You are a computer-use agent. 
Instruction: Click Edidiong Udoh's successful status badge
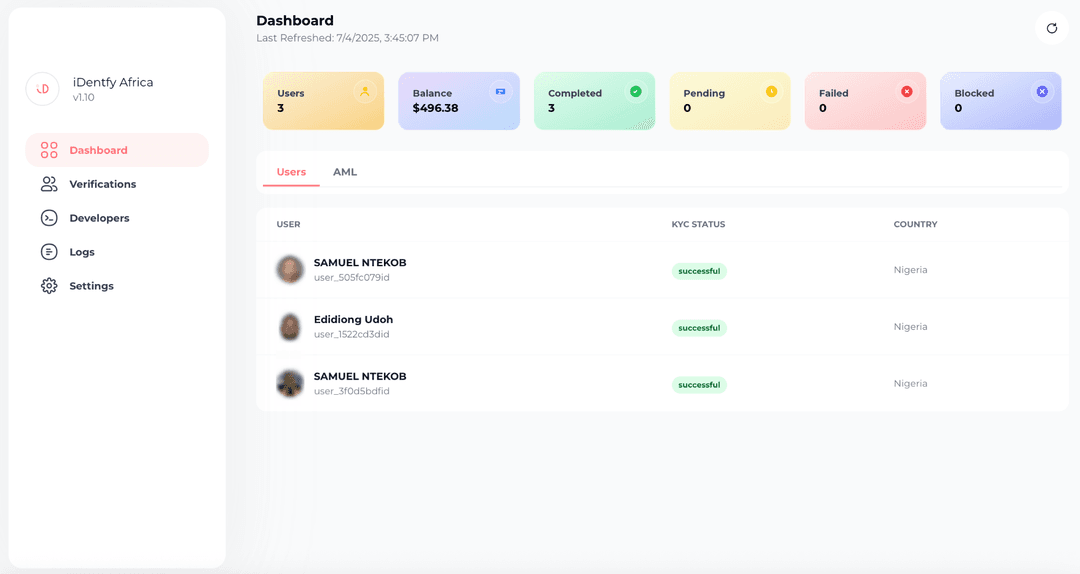[x=699, y=328]
